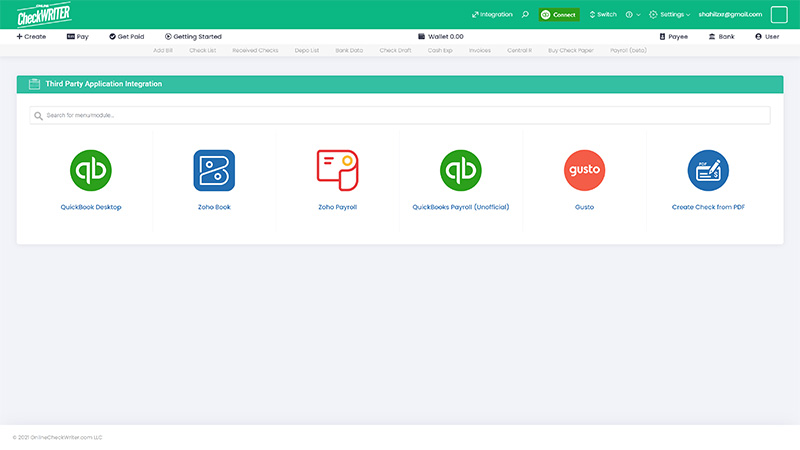Click the menu/module search field
The image size is (800, 450).
(400, 115)
